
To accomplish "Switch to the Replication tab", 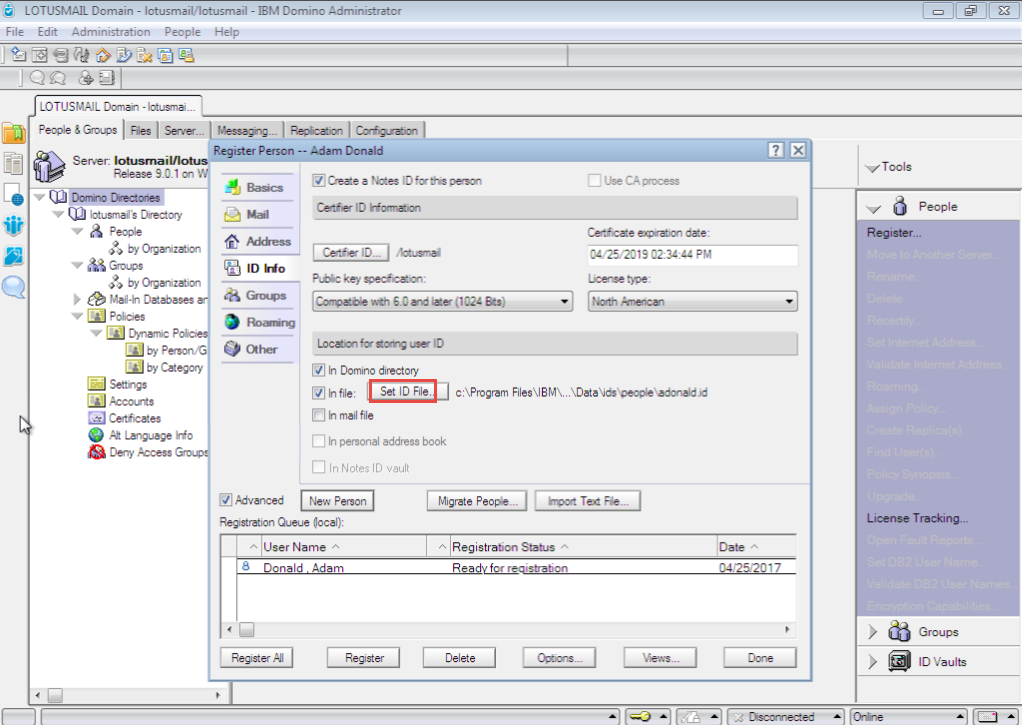I will point(316,130).
